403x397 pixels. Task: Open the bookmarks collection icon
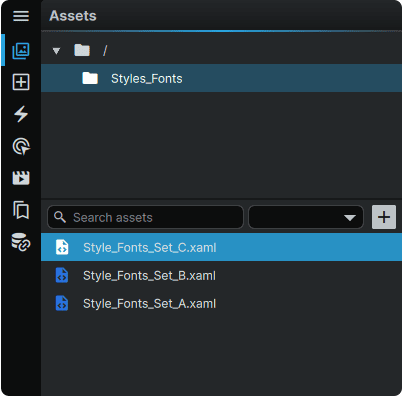click(x=21, y=210)
